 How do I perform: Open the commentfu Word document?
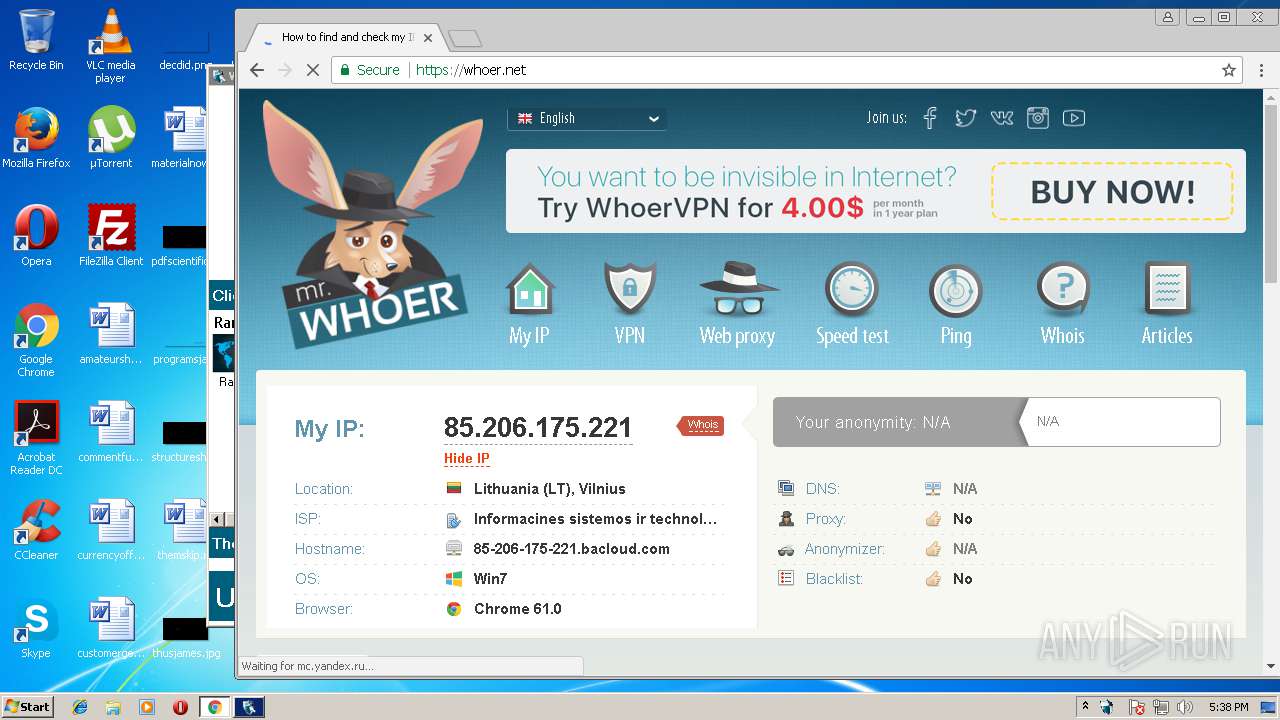[111, 432]
